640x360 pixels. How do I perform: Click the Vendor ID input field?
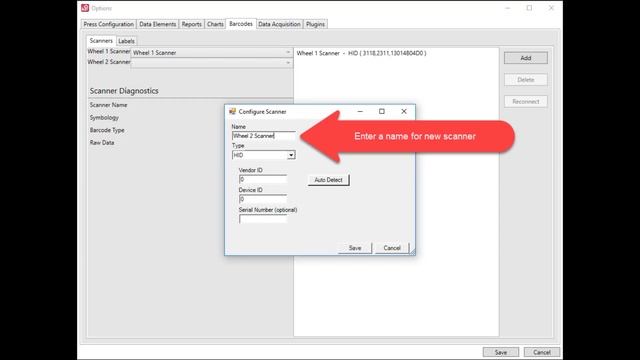pos(263,179)
